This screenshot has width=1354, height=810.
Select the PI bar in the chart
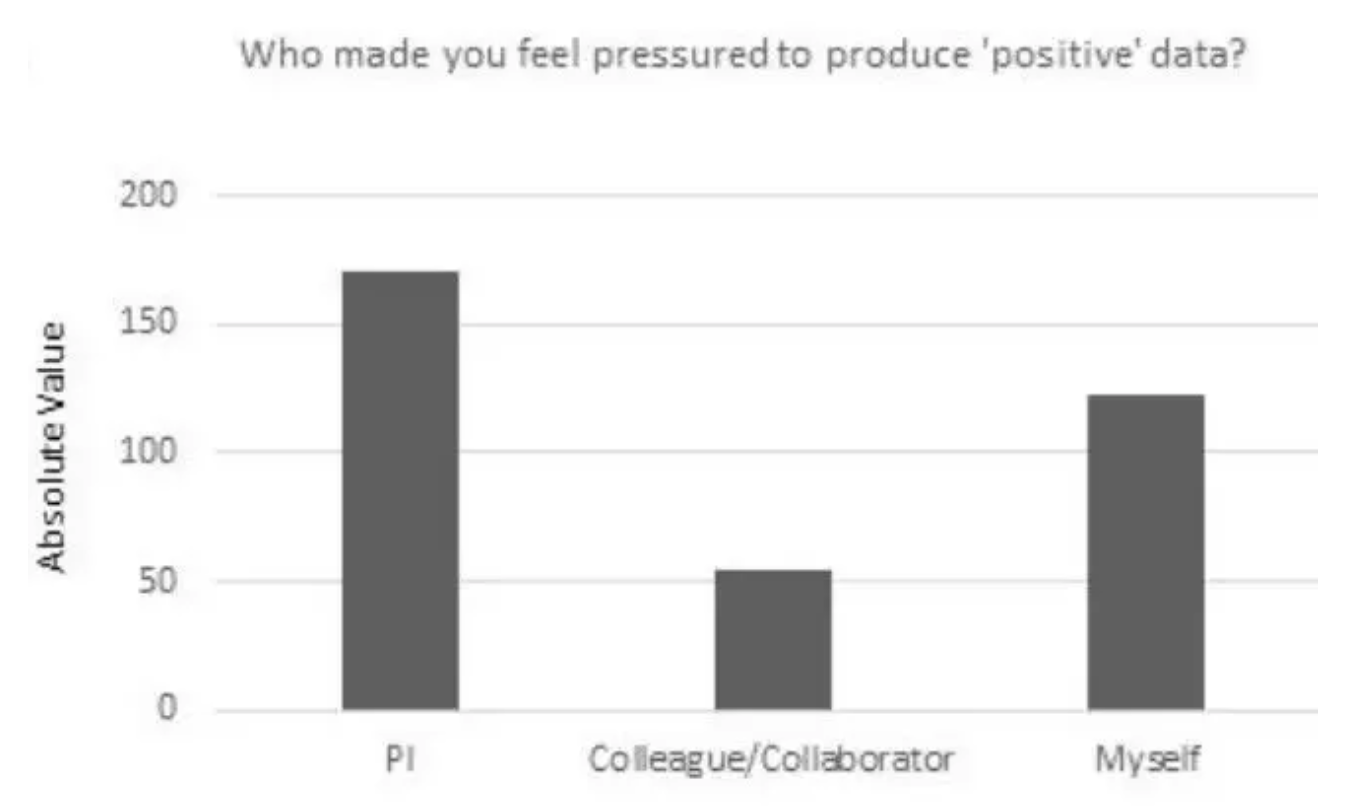click(400, 490)
